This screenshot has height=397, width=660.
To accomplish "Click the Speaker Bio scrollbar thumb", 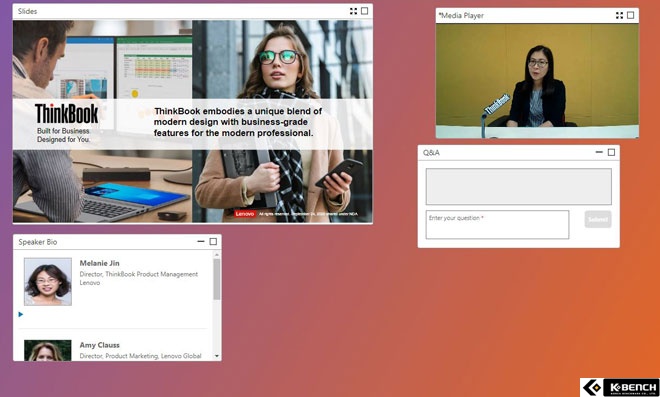I will (x=217, y=279).
